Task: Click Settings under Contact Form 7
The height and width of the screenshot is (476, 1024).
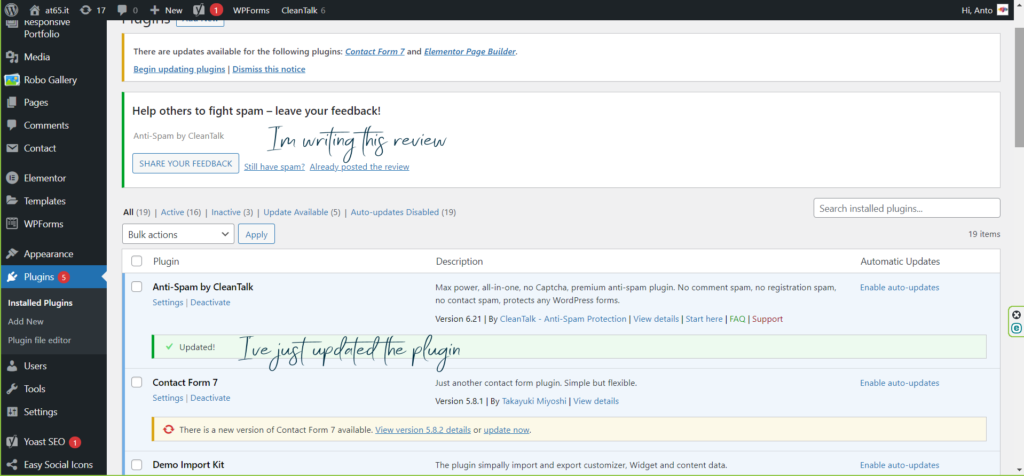Action: (168, 398)
